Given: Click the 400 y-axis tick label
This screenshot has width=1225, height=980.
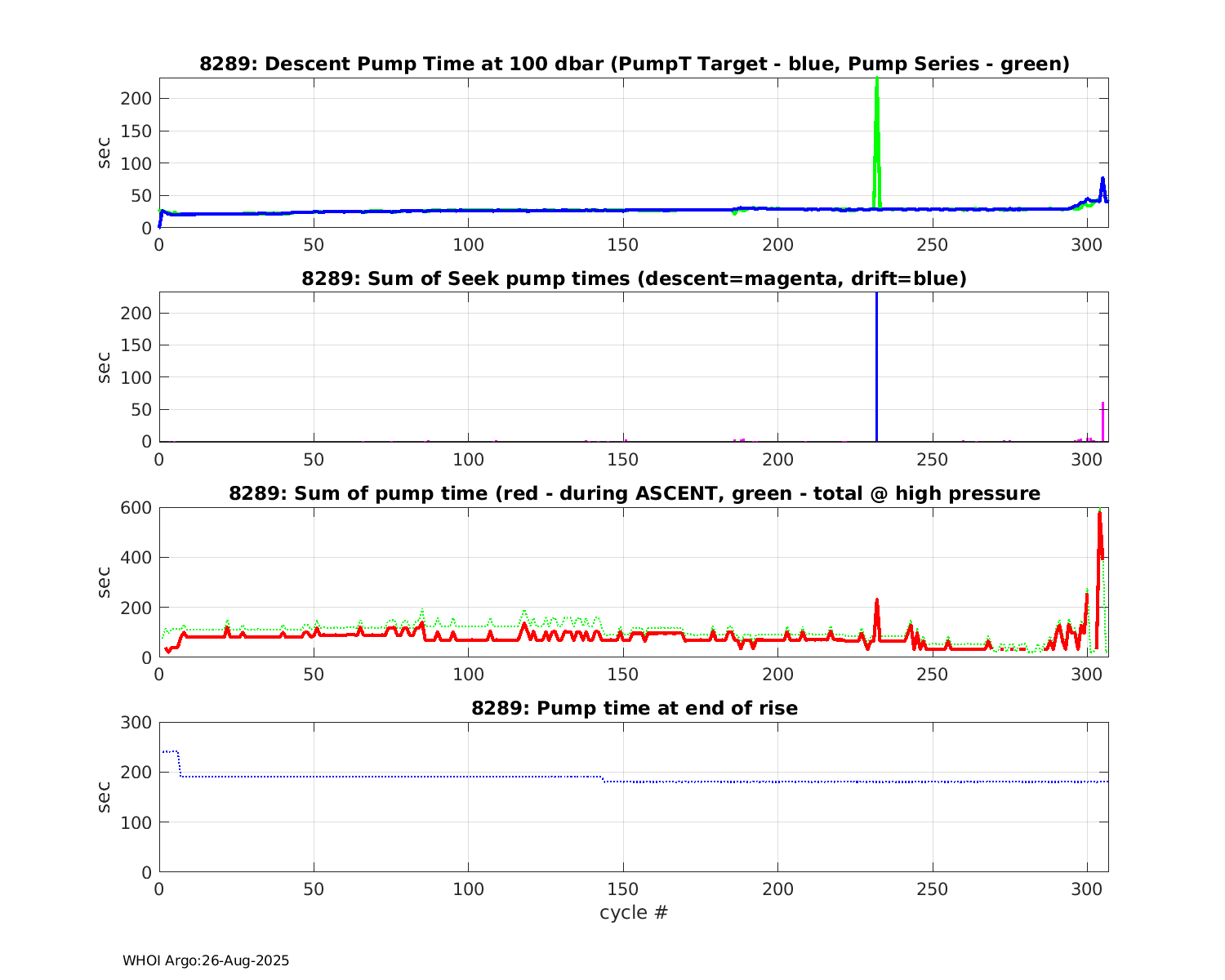Looking at the screenshot, I should pos(135,558).
